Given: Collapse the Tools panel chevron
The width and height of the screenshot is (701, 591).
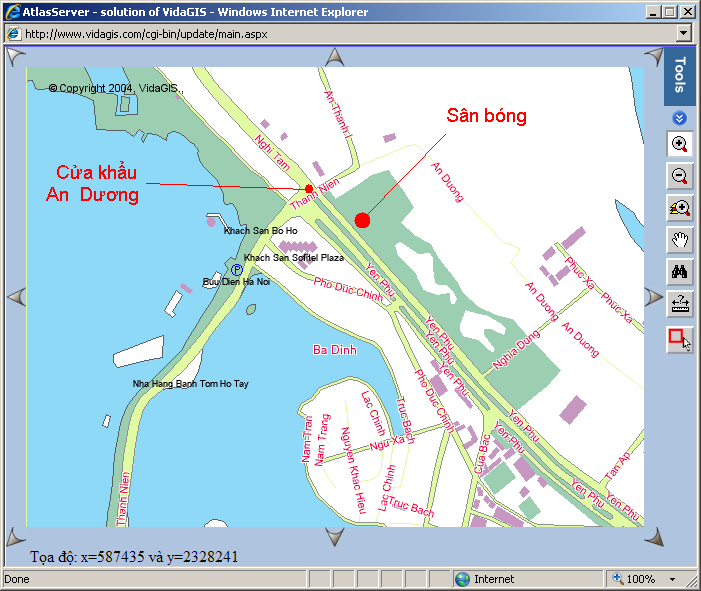Looking at the screenshot, I should coord(680,118).
